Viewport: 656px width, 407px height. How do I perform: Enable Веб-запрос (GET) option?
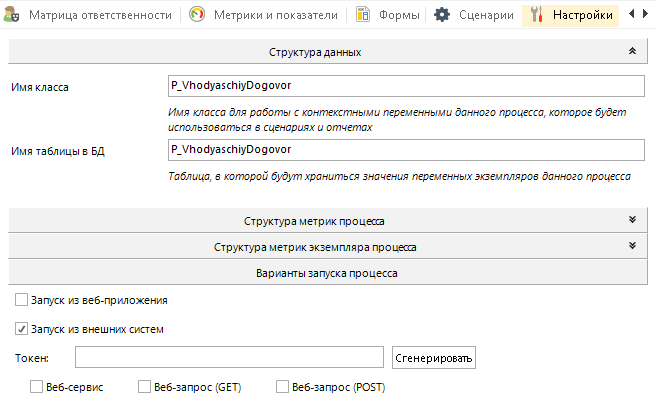[145, 387]
